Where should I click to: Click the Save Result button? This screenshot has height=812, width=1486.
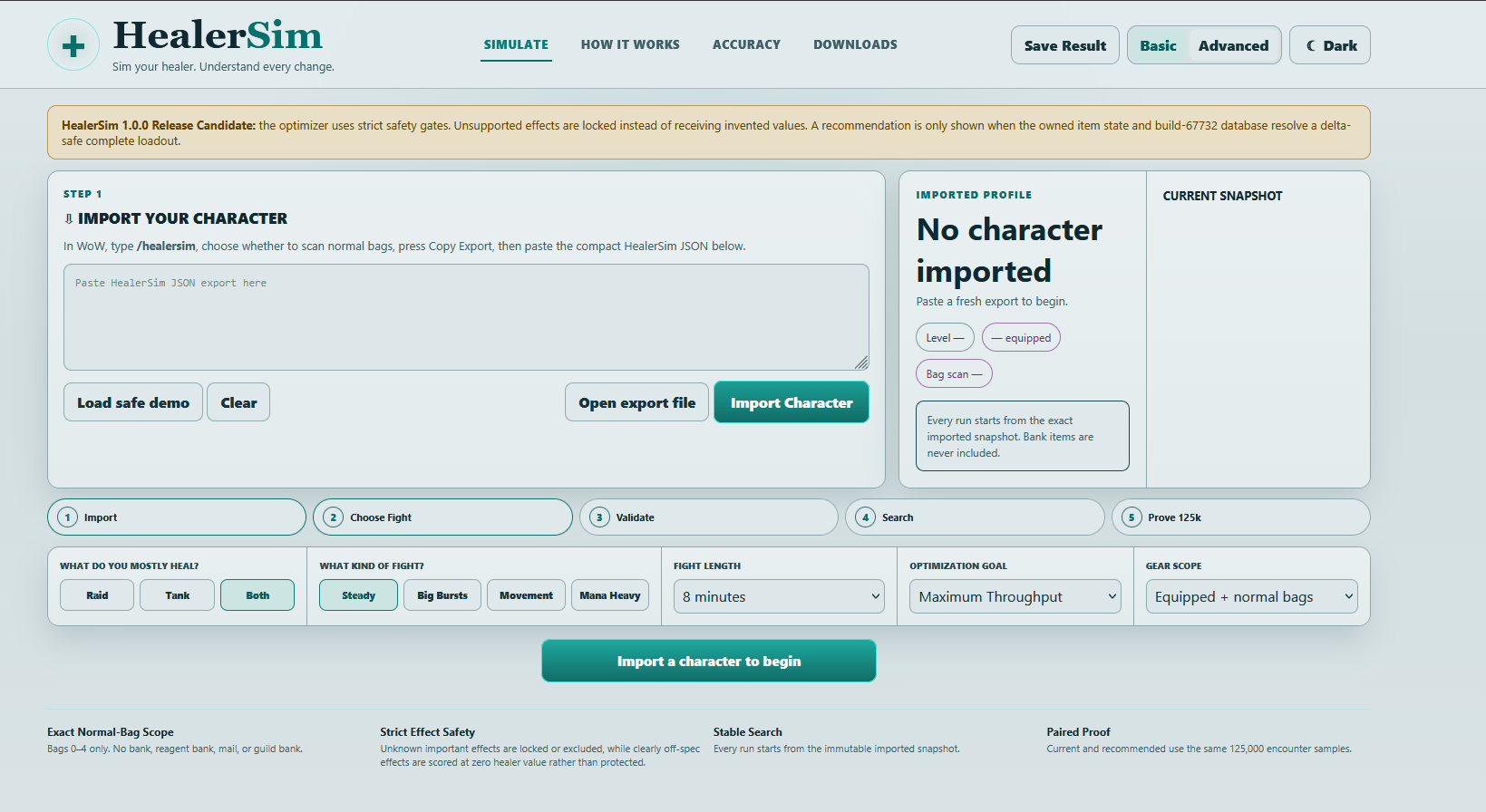[x=1065, y=45]
